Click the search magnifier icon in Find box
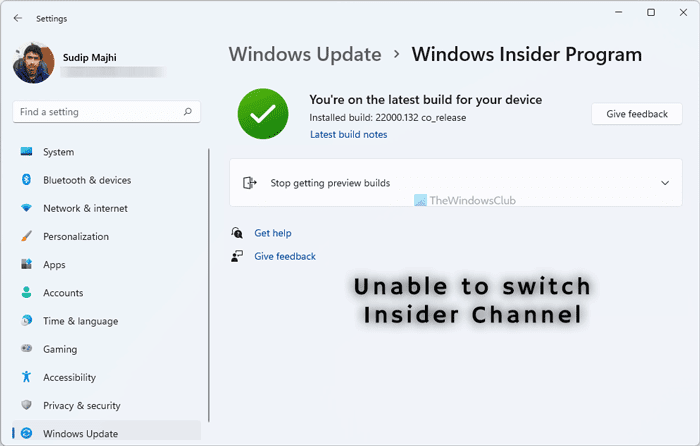700x446 pixels. point(187,112)
